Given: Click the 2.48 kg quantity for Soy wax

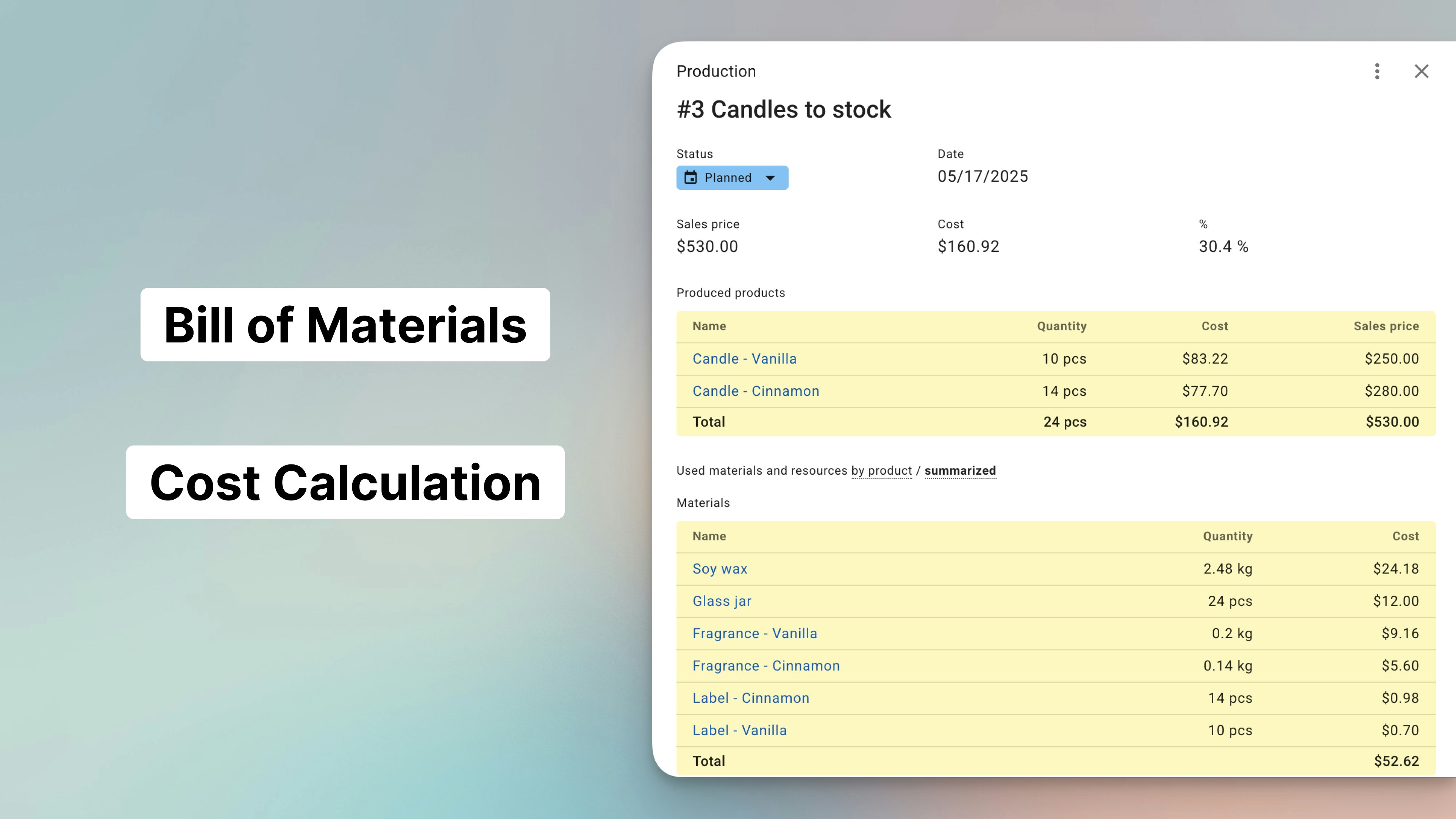Looking at the screenshot, I should pyautogui.click(x=1228, y=569).
